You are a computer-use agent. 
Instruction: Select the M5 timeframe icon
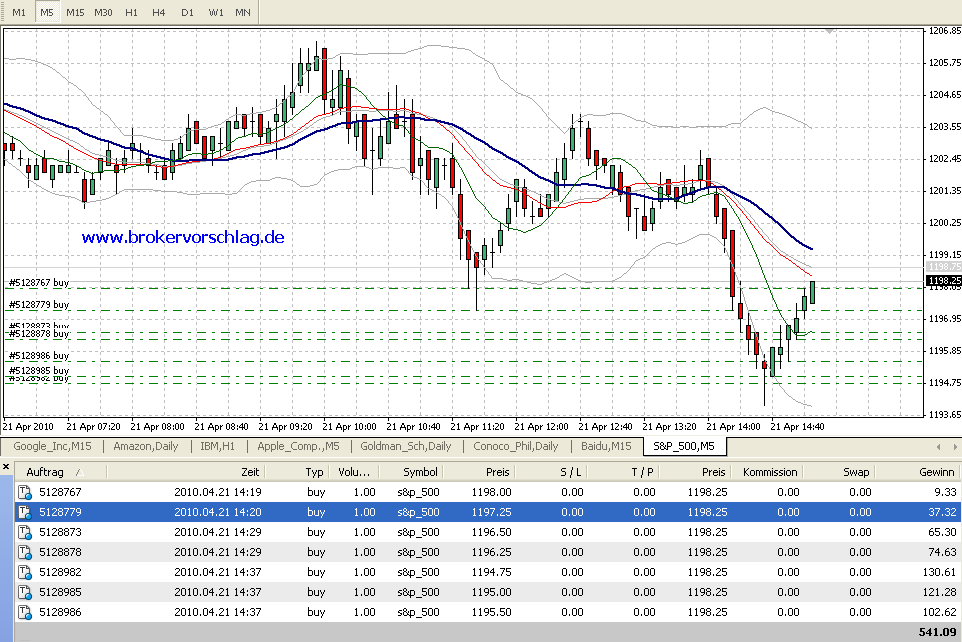tap(46, 12)
